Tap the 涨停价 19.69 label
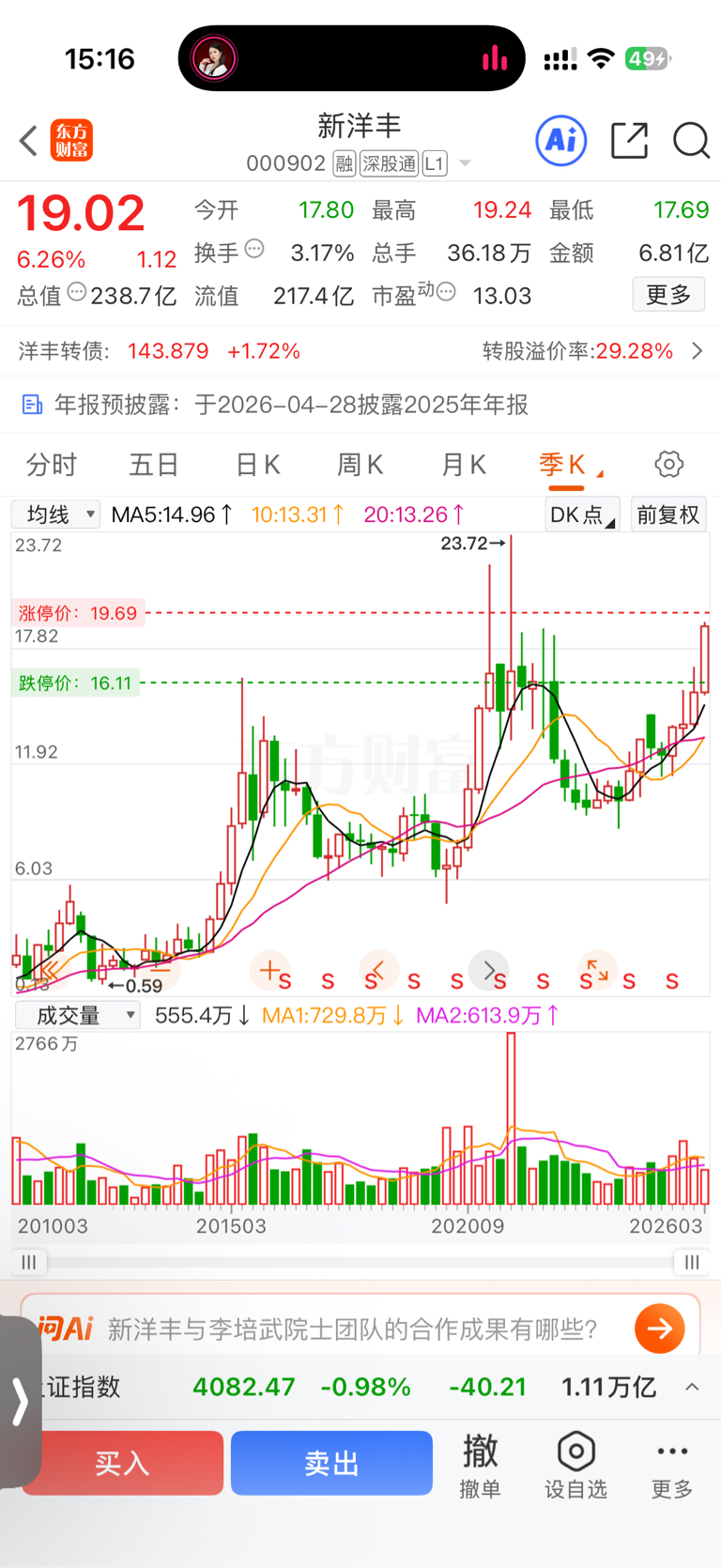Image resolution: width=721 pixels, height=1568 pixels. click(78, 613)
